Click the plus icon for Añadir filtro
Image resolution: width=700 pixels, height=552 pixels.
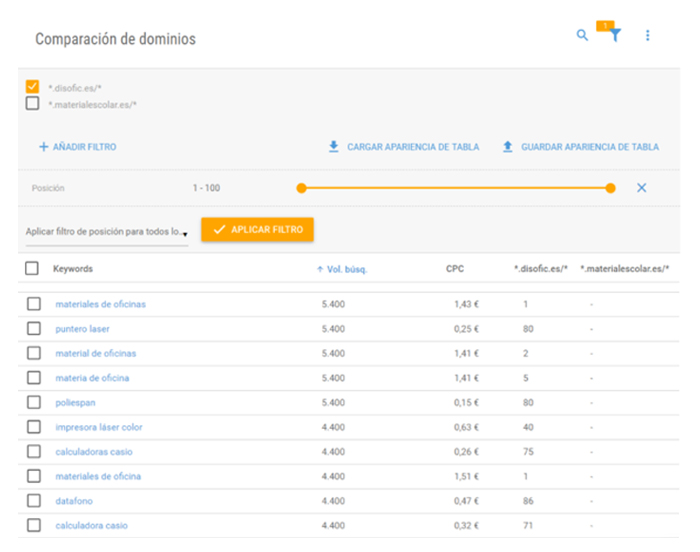(x=43, y=147)
